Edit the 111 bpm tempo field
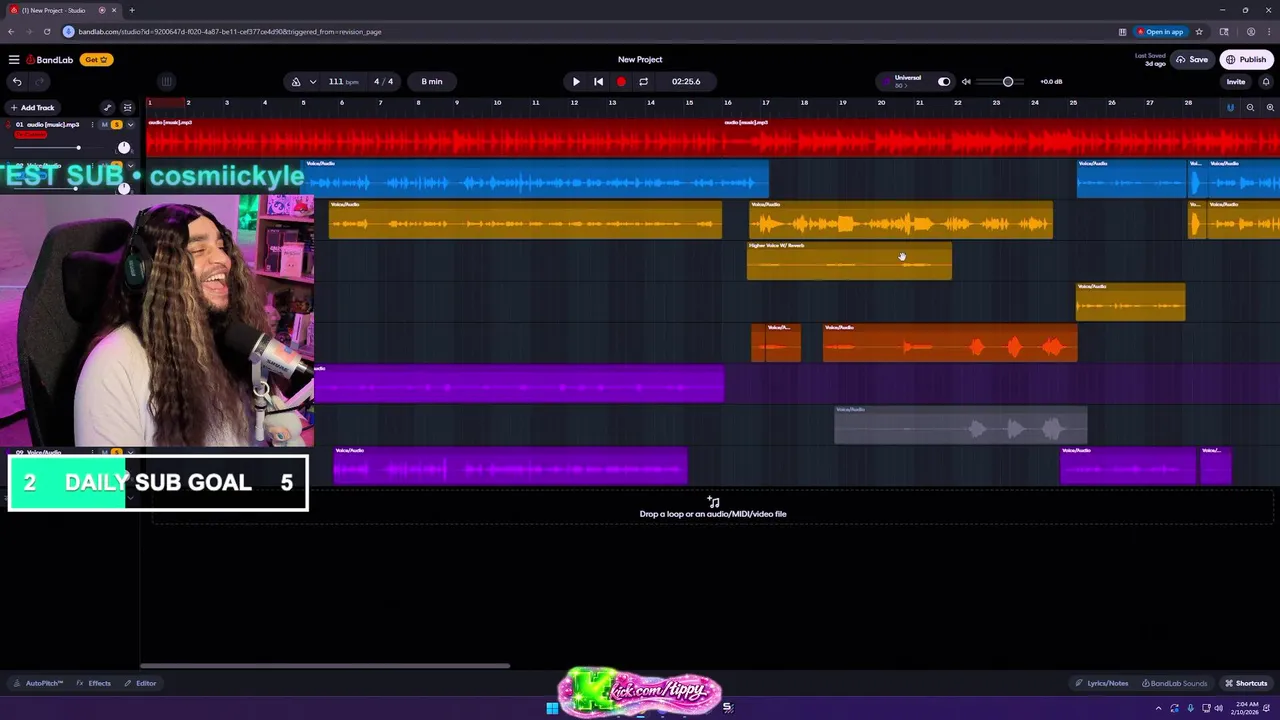Viewport: 1280px width, 720px height. 343,82
